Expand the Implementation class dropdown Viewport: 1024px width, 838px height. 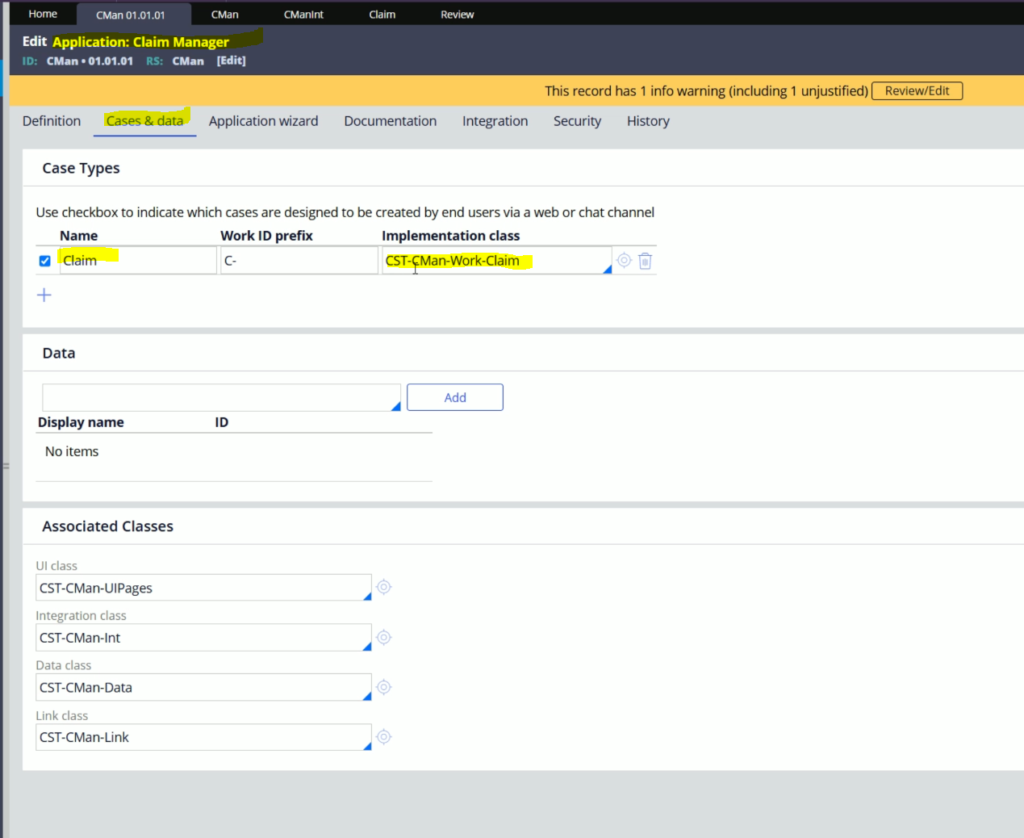point(607,269)
